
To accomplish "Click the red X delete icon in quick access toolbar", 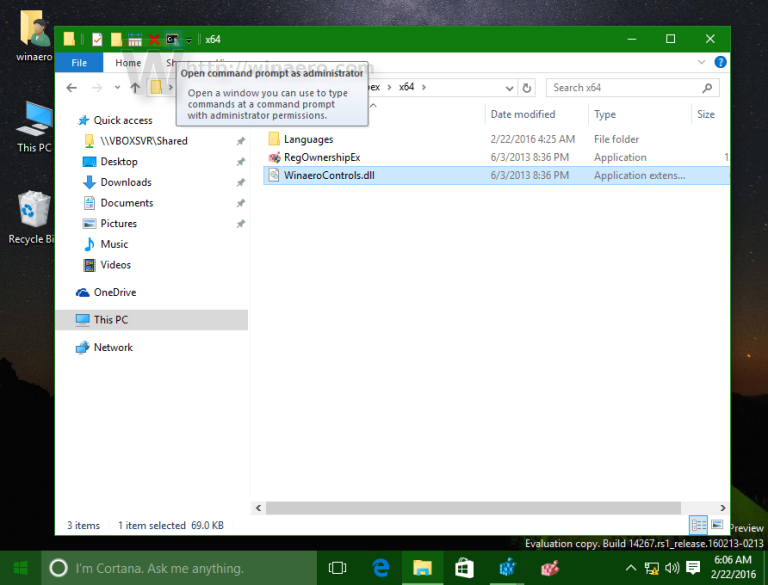I will pyautogui.click(x=154, y=40).
